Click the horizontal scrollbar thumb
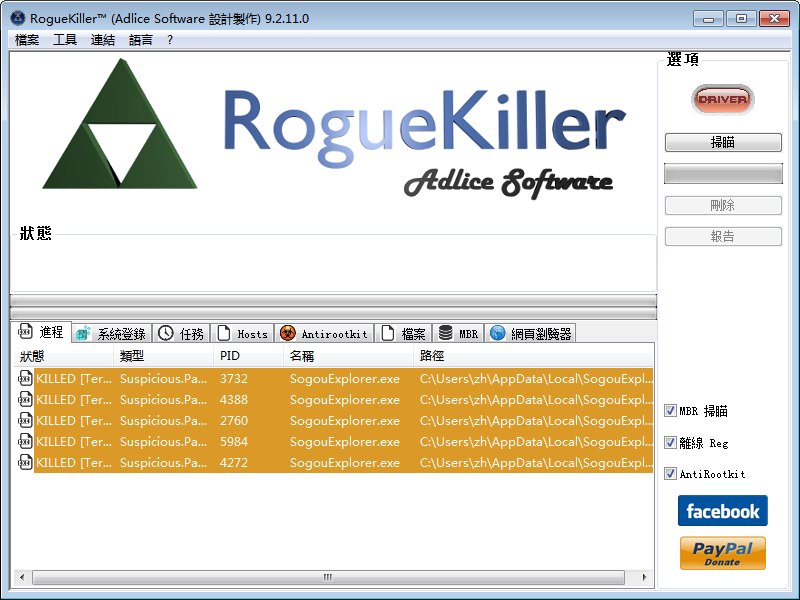This screenshot has width=800, height=600. pos(328,577)
